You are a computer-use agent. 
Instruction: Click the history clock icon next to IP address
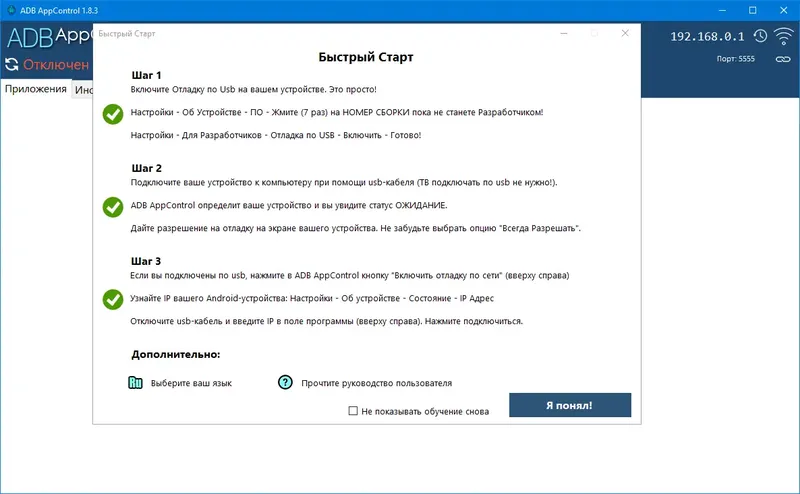pyautogui.click(x=760, y=36)
